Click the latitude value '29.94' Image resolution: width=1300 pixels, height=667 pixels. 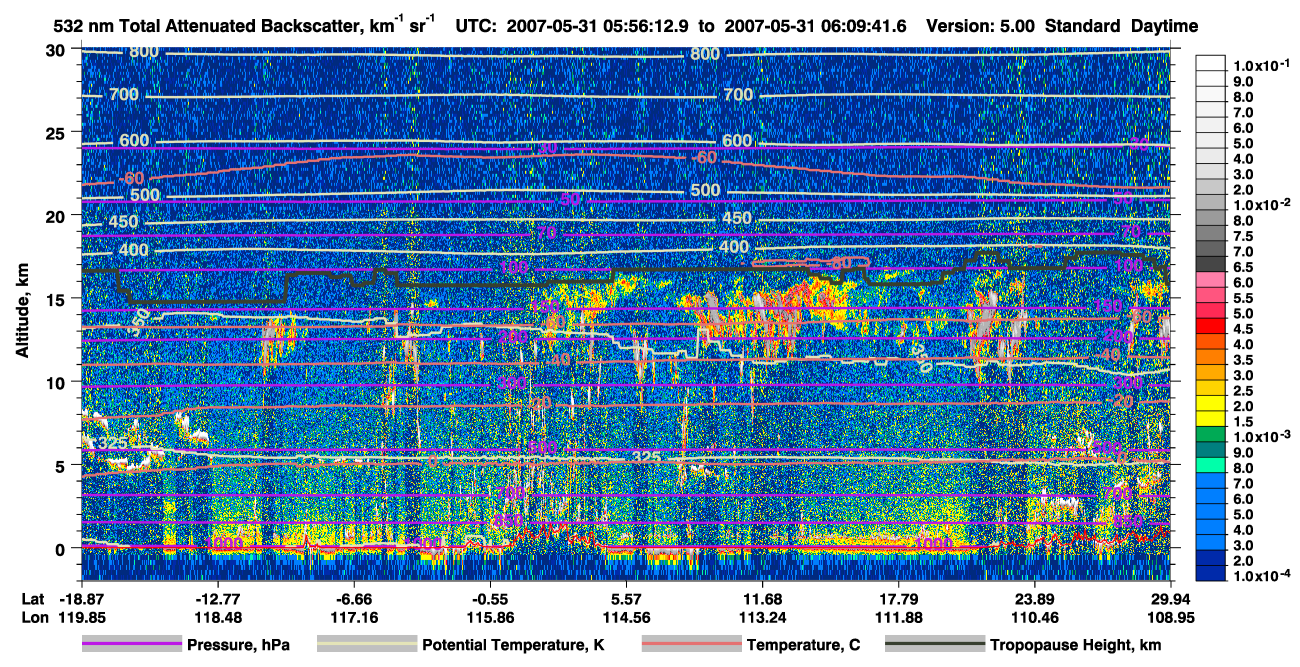pyautogui.click(x=1171, y=598)
